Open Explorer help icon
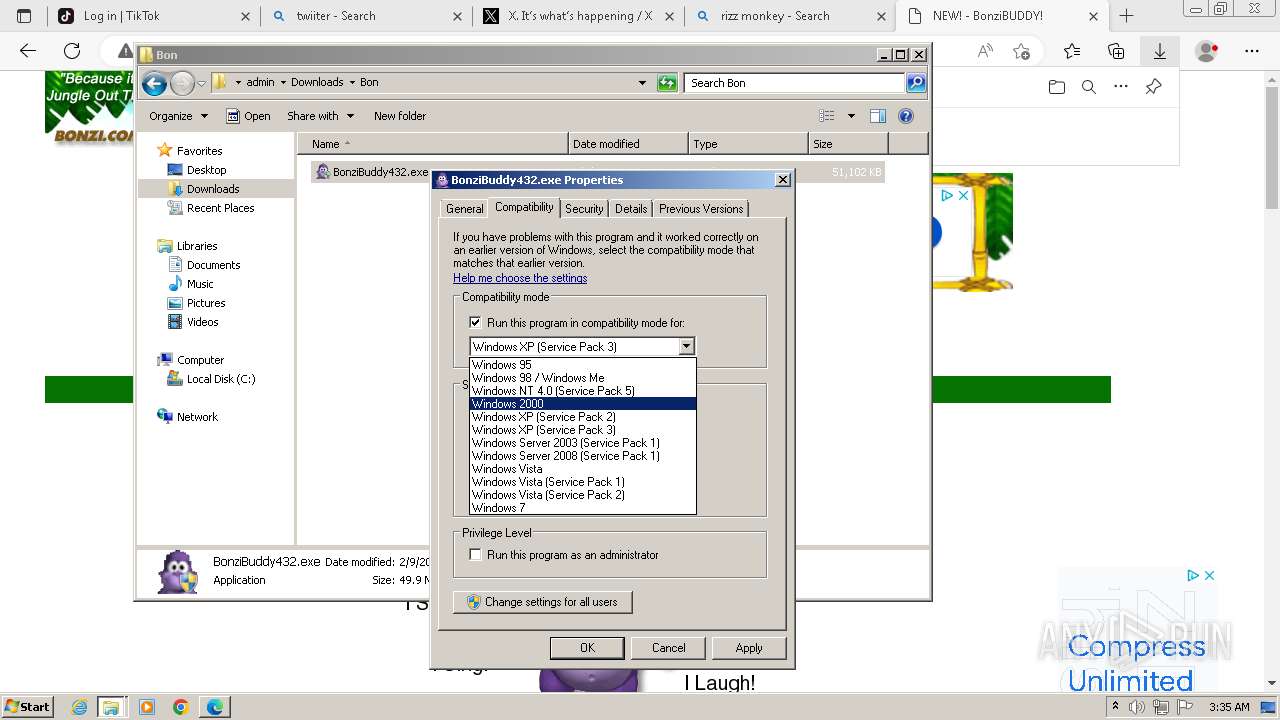 (x=906, y=116)
